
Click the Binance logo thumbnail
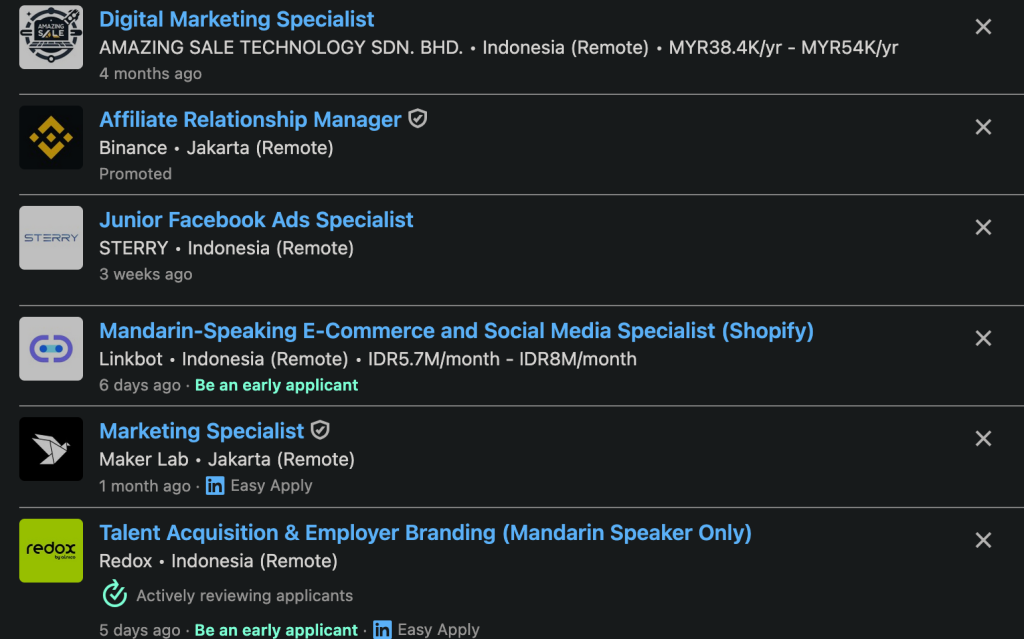pyautogui.click(x=51, y=137)
